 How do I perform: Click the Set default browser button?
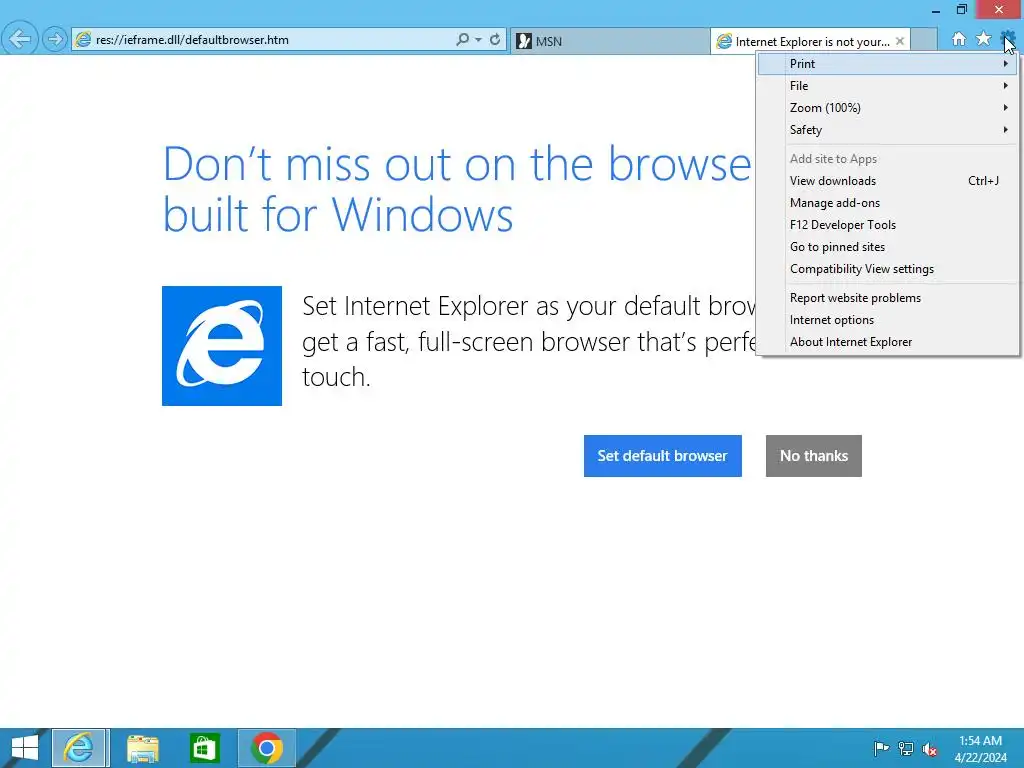pyautogui.click(x=662, y=456)
